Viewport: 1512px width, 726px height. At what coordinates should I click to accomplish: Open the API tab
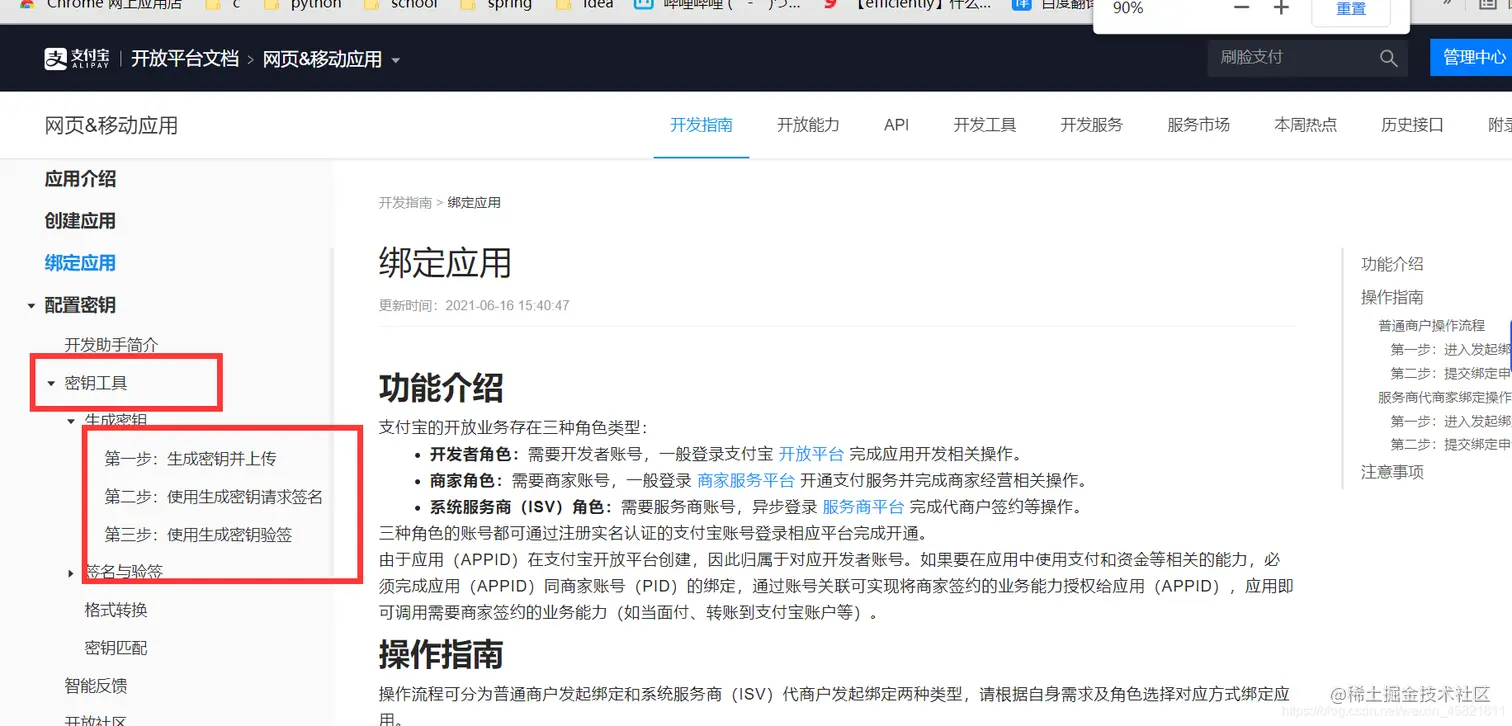pyautogui.click(x=896, y=125)
